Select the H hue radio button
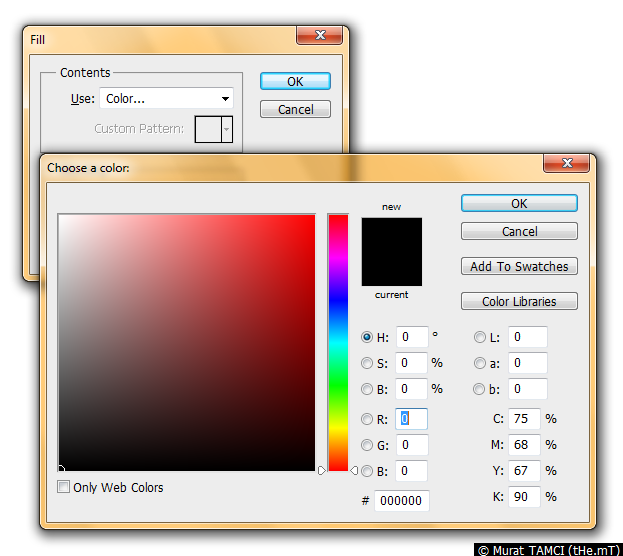Image resolution: width=623 pixels, height=556 pixels. point(367,338)
